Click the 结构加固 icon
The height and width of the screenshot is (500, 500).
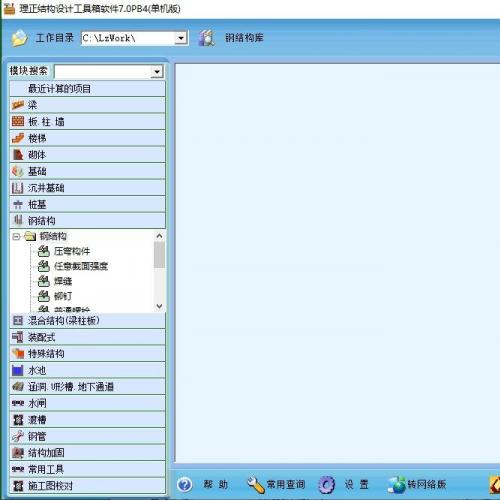pos(18,453)
